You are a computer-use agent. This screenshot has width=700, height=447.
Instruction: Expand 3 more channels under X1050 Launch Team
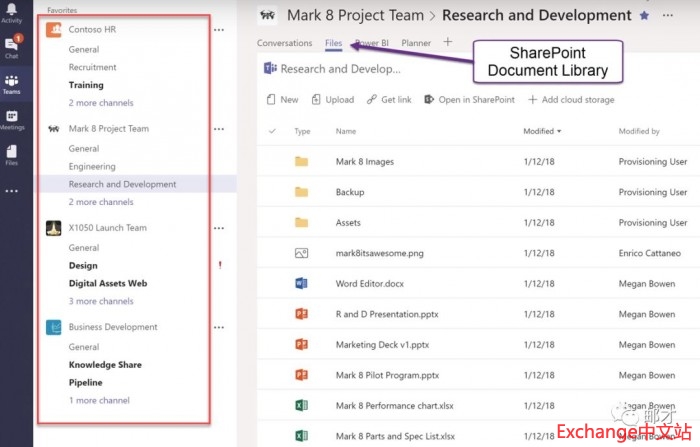(x=101, y=301)
